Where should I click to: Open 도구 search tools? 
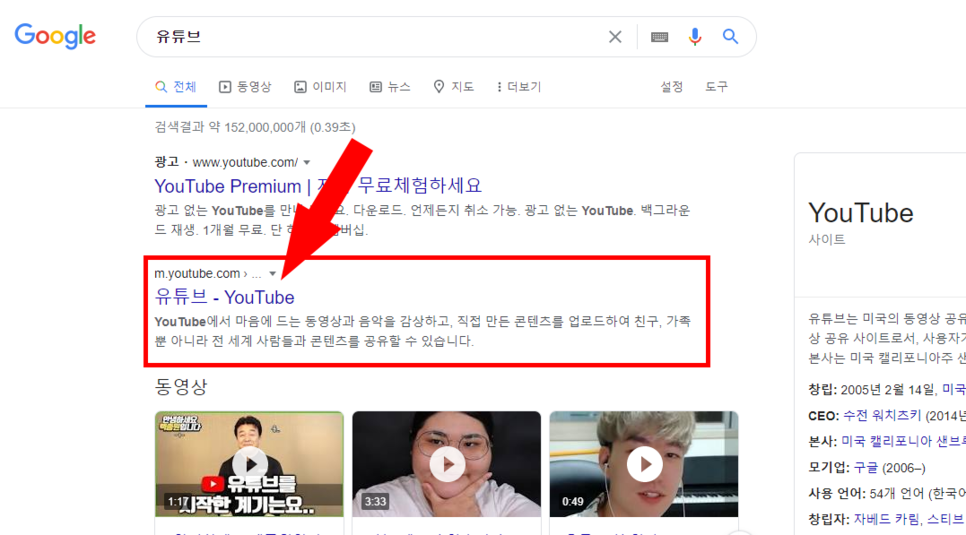(x=716, y=87)
